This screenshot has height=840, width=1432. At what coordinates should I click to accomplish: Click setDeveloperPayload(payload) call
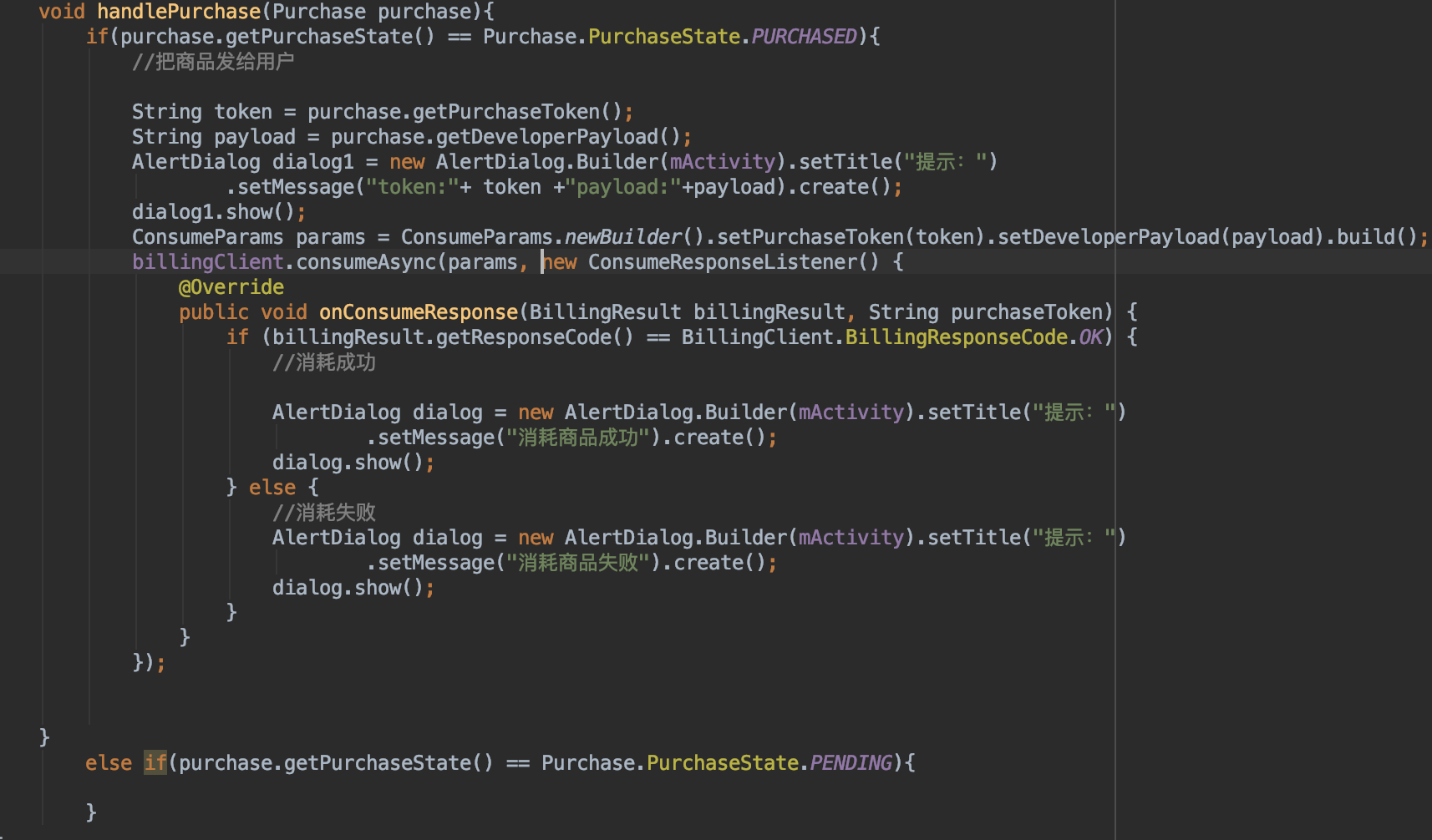click(x=1161, y=237)
